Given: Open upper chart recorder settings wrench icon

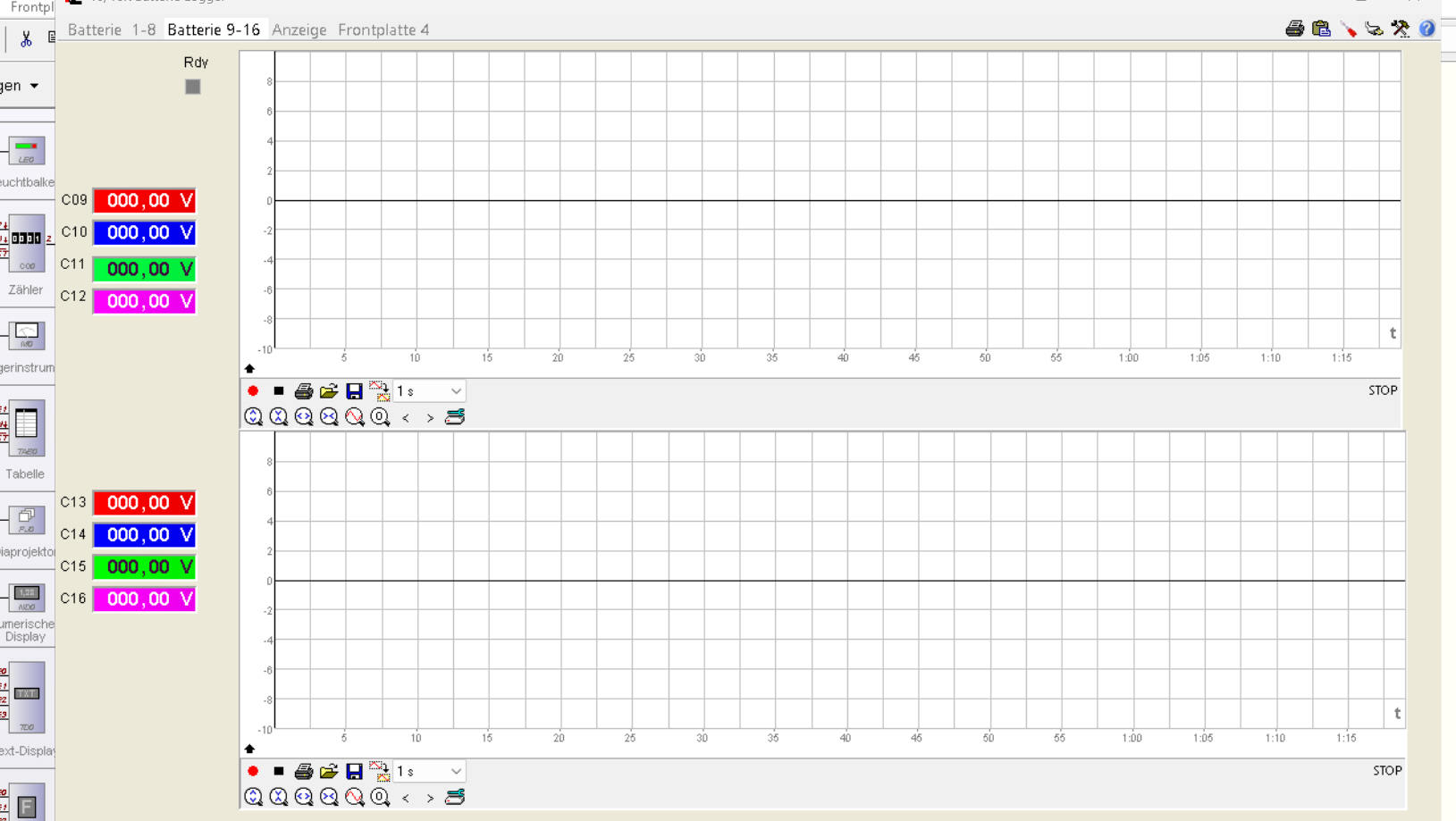Looking at the screenshot, I should 455,417.
